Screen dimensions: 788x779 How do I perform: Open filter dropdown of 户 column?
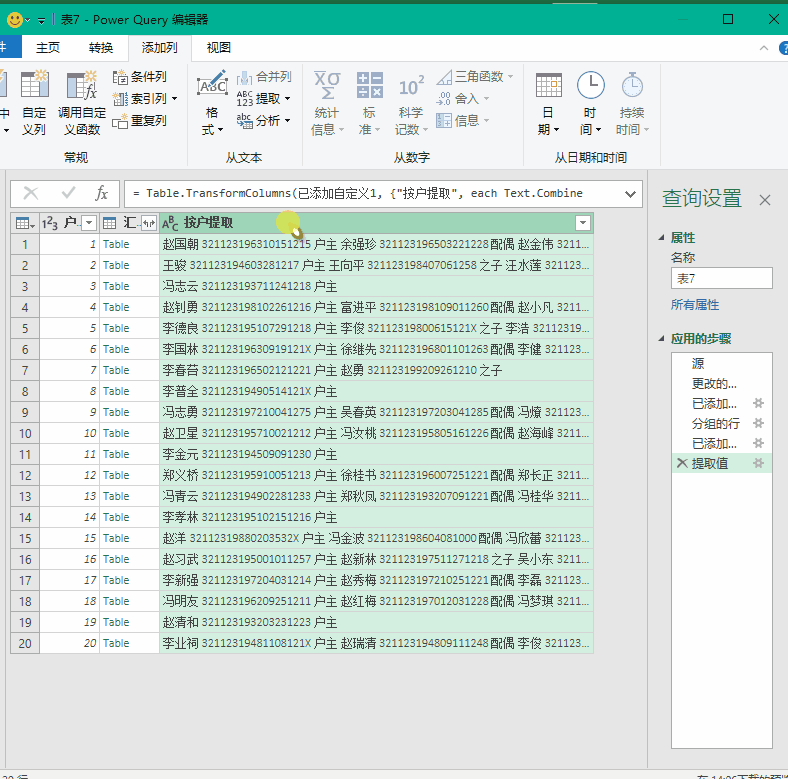point(89,223)
